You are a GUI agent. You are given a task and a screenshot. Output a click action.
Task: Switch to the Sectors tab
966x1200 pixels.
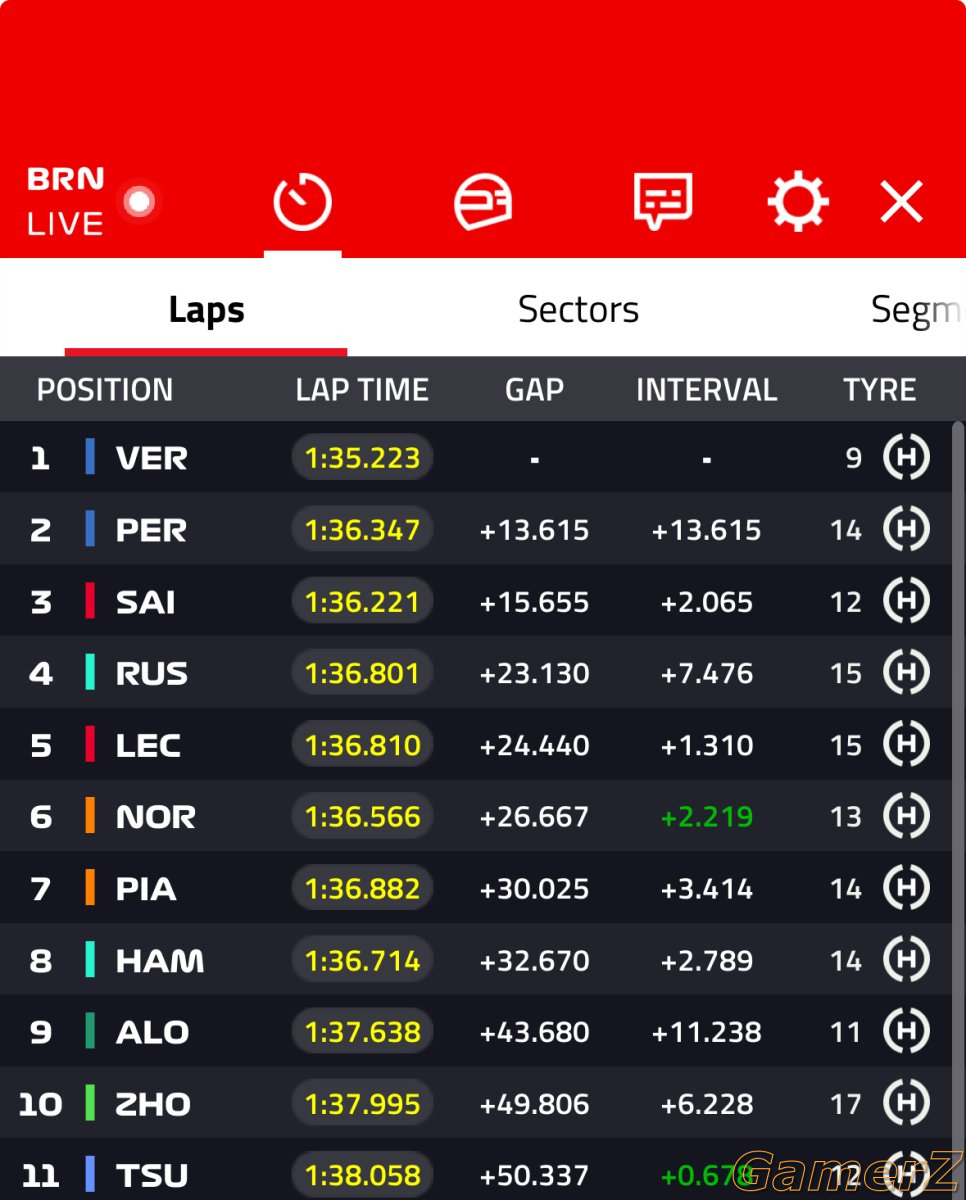click(x=578, y=310)
